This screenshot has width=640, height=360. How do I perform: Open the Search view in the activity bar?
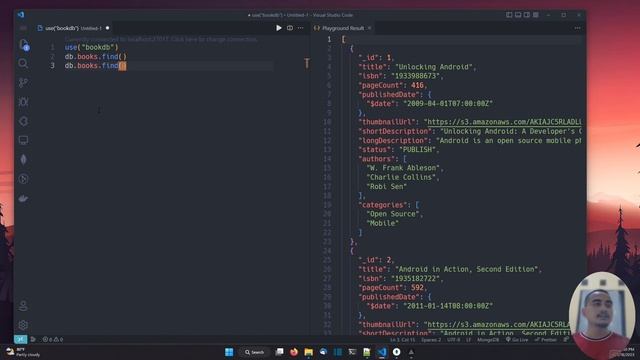tap(23, 63)
